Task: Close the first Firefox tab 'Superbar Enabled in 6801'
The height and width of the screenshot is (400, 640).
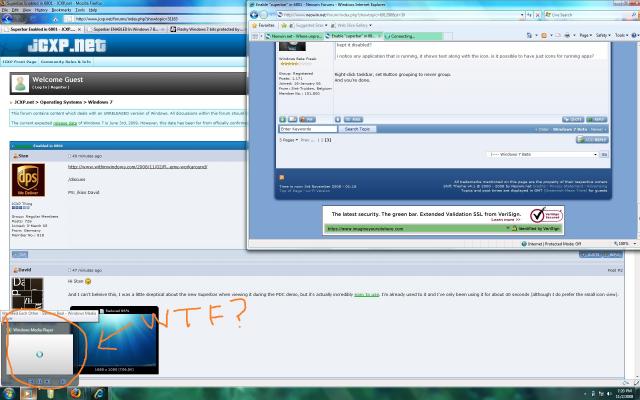Action: (79, 29)
